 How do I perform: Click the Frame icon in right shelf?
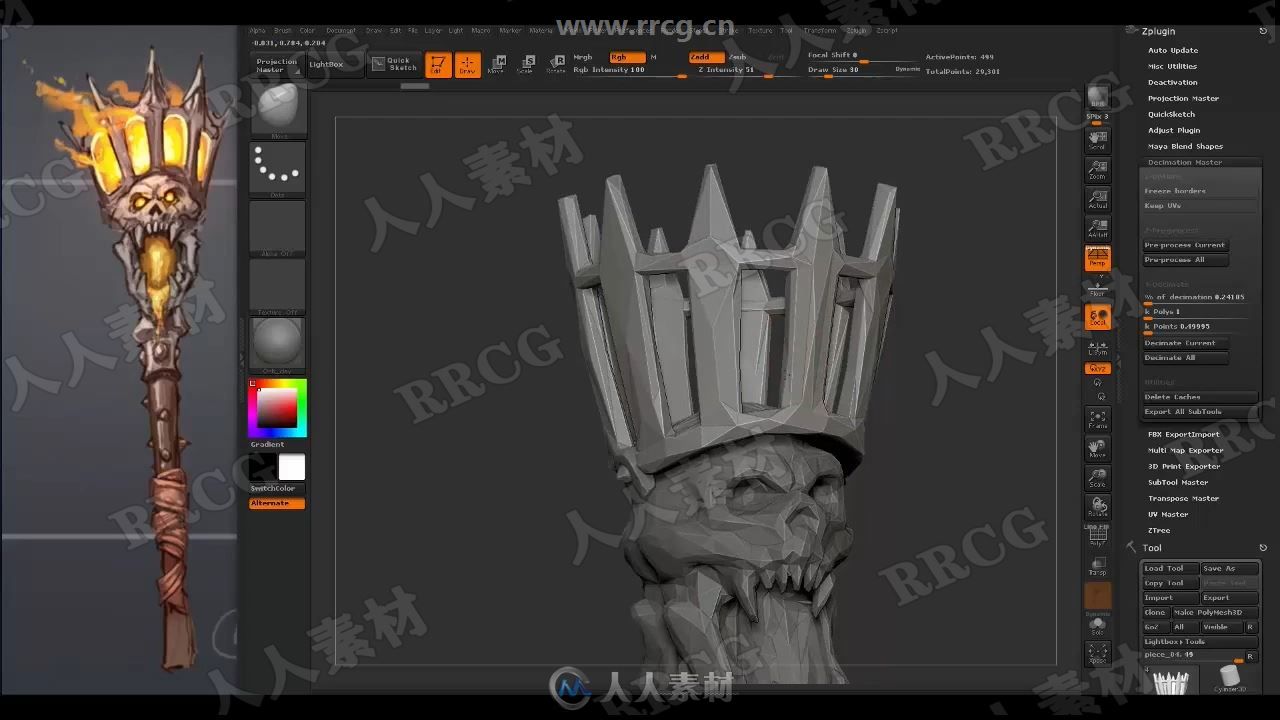pos(1098,419)
